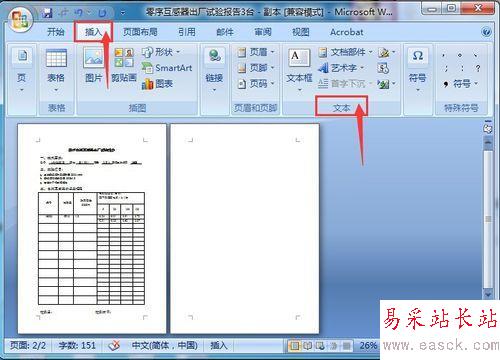This screenshot has height=360, width=500.
Task: Open the 页码 page number dropdown
Action: (x=256, y=84)
